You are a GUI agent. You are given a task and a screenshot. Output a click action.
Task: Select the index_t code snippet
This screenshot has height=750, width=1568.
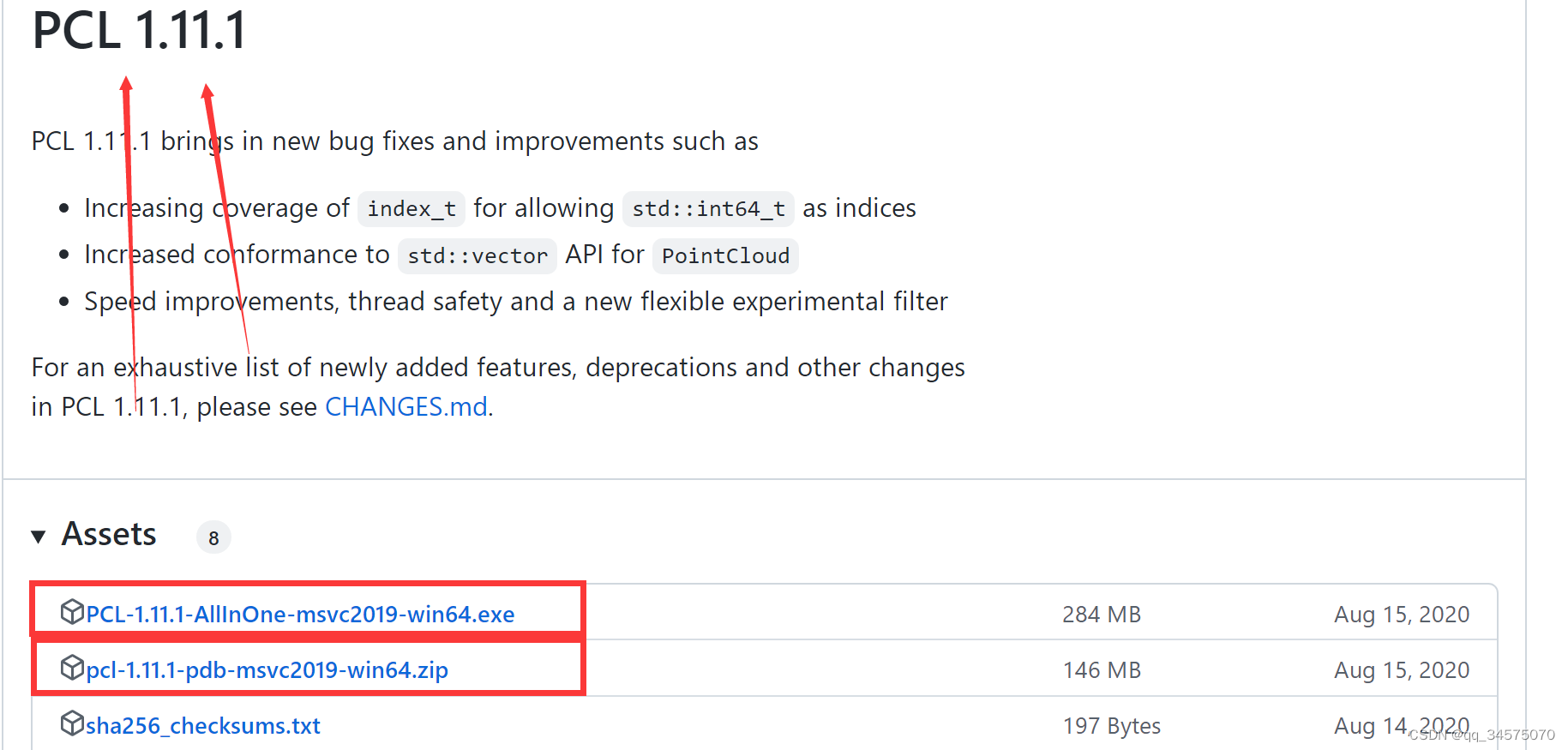click(x=411, y=208)
